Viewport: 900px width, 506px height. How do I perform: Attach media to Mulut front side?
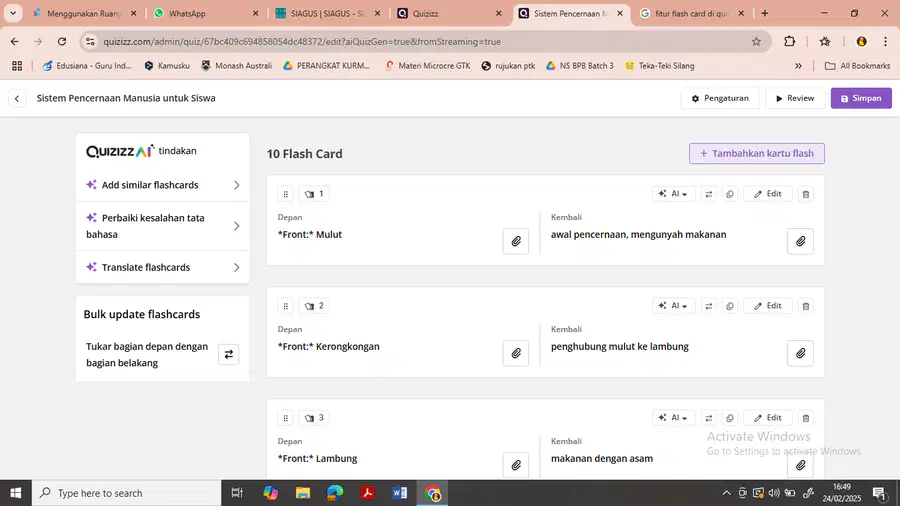(x=515, y=241)
